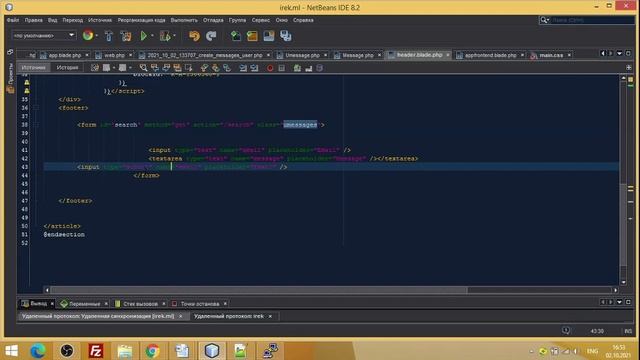
Task: Open the Отладка menu
Action: (213, 20)
